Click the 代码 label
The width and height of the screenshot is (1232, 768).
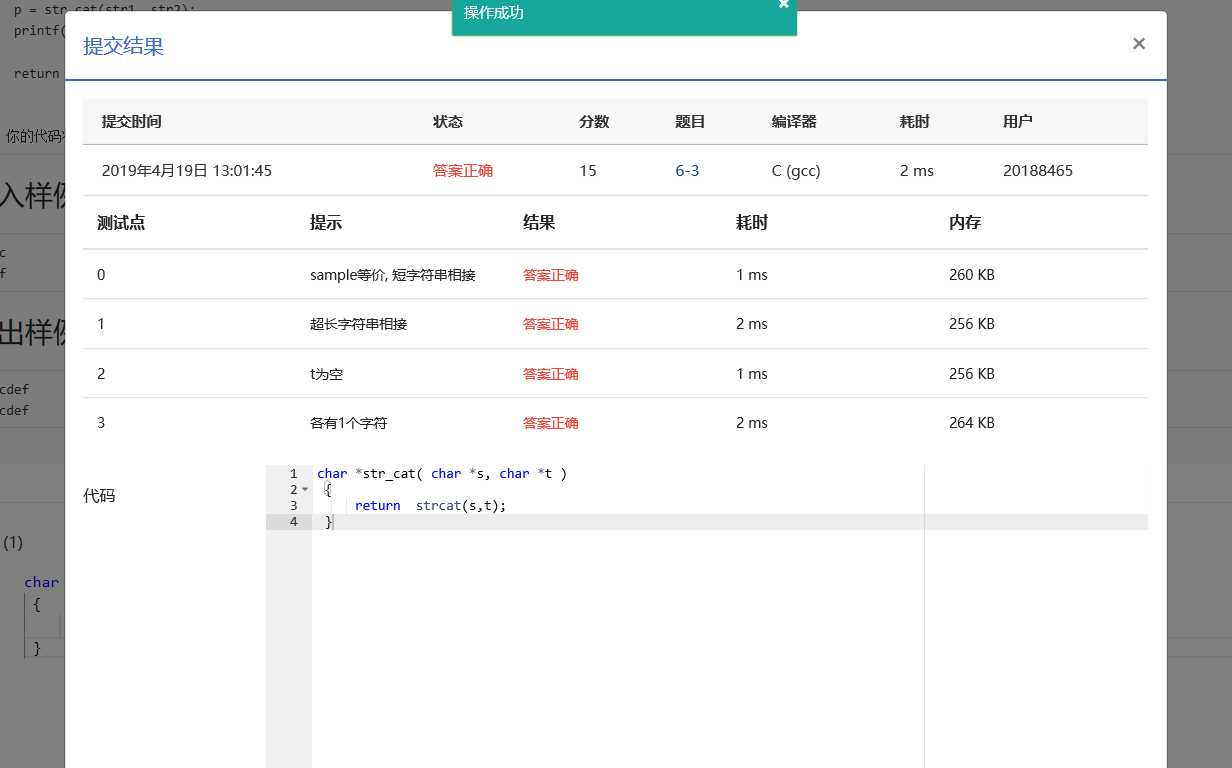99,495
